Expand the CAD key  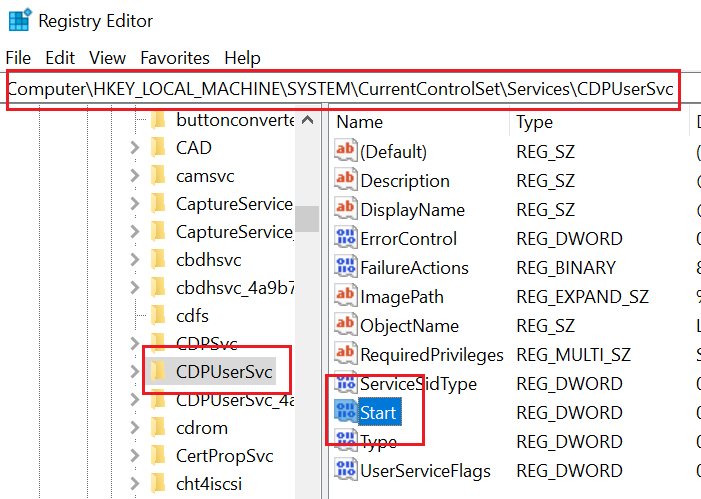(x=135, y=148)
